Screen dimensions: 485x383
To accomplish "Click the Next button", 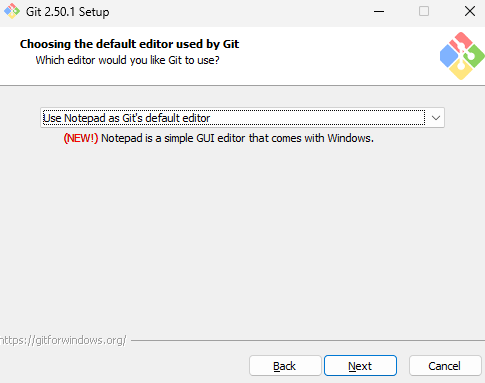I will [x=360, y=366].
